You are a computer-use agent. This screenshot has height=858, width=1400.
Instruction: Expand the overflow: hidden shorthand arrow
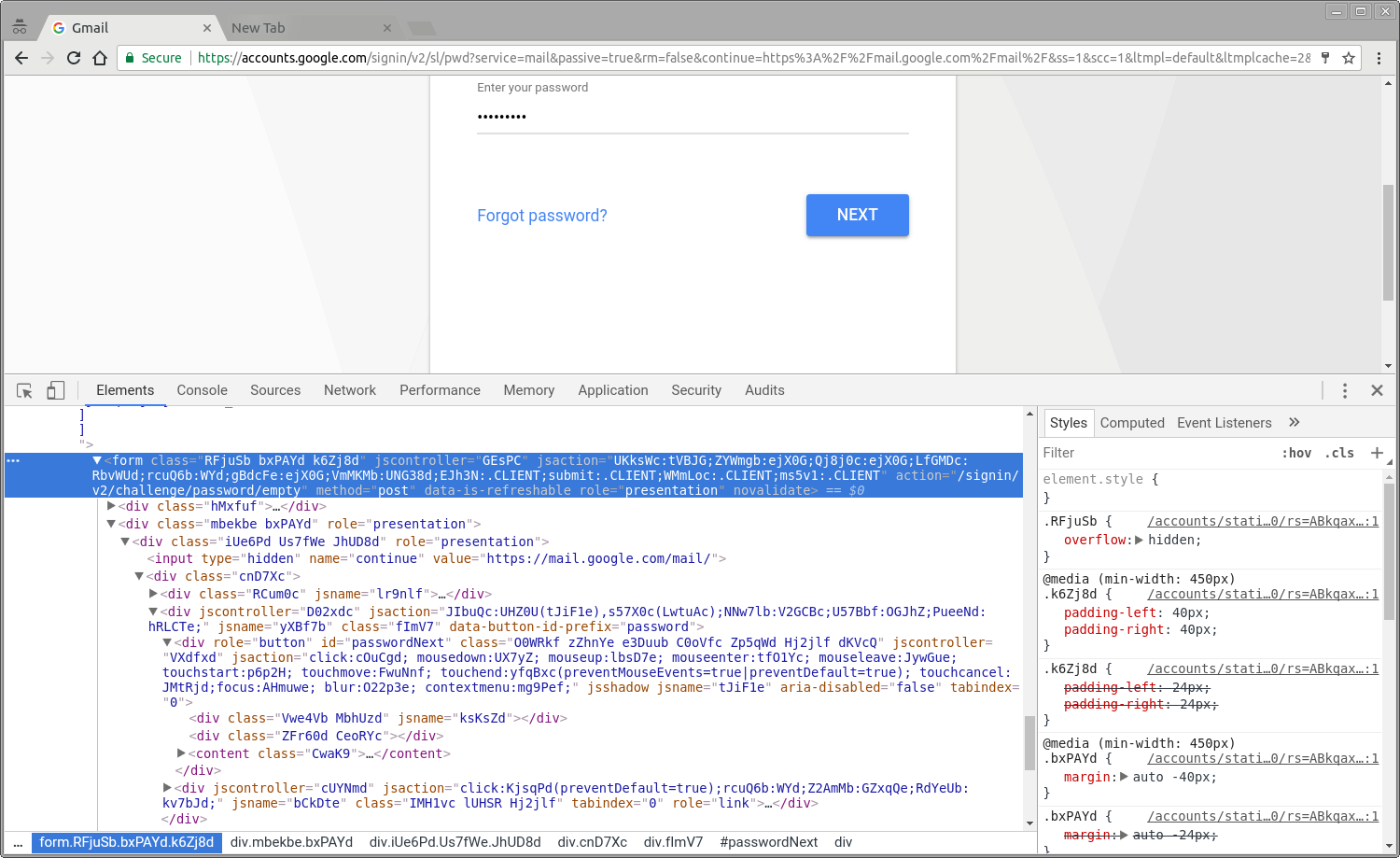coord(1141,540)
